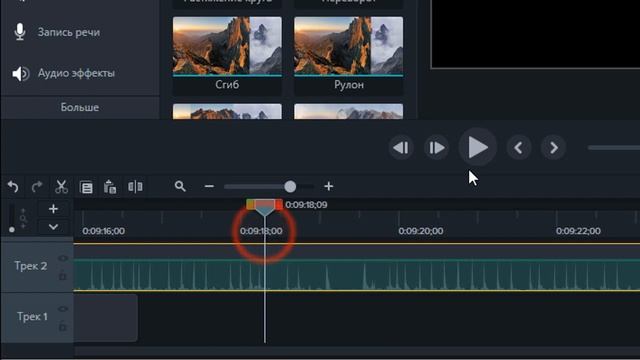The image size is (640, 360).
Task: Split clip at playhead
Action: click(x=135, y=187)
